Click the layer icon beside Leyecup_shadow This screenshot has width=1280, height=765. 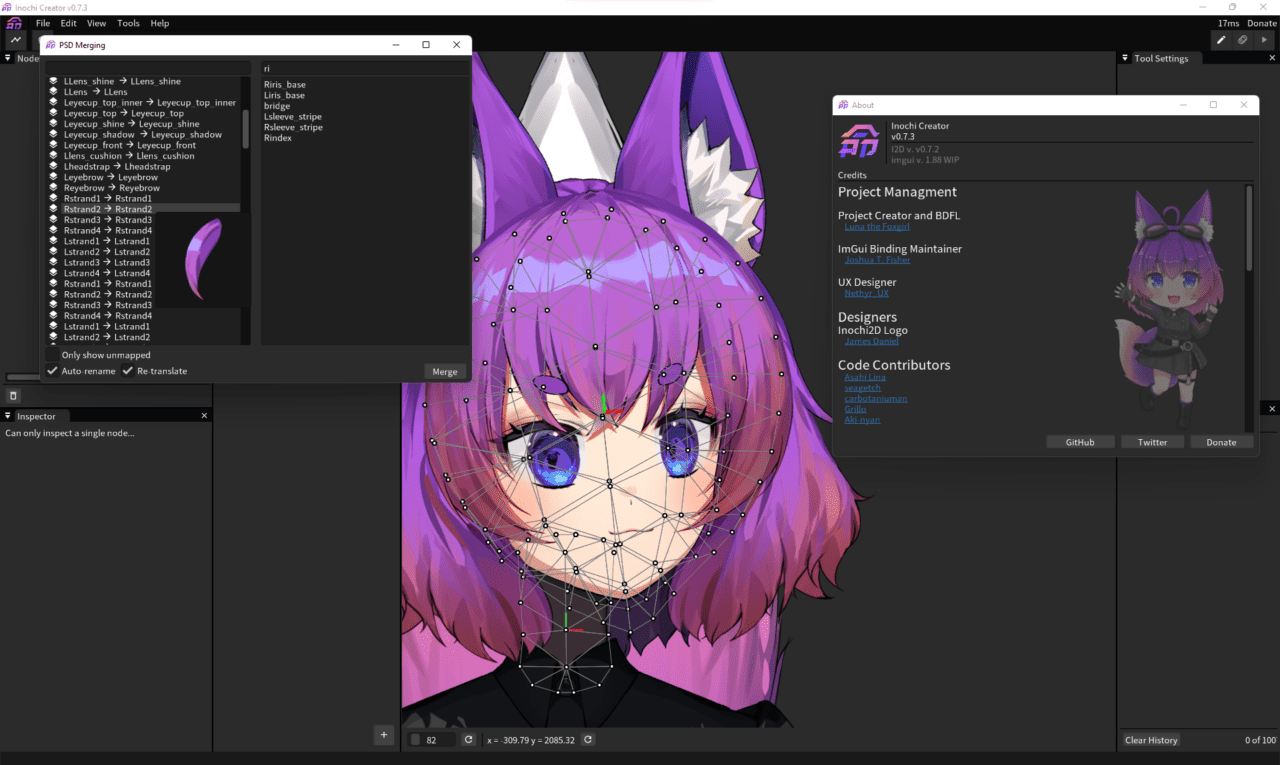[x=54, y=134]
